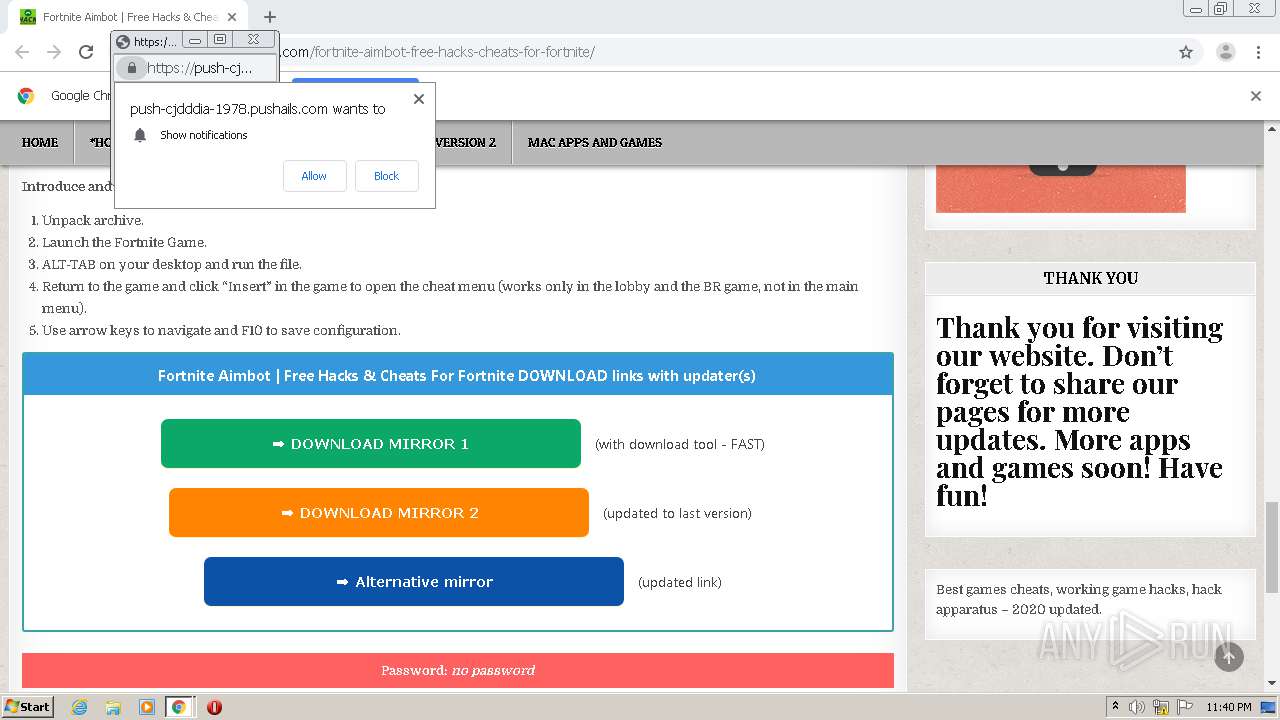Open a new tab with the plus button
1280x720 pixels.
(269, 17)
